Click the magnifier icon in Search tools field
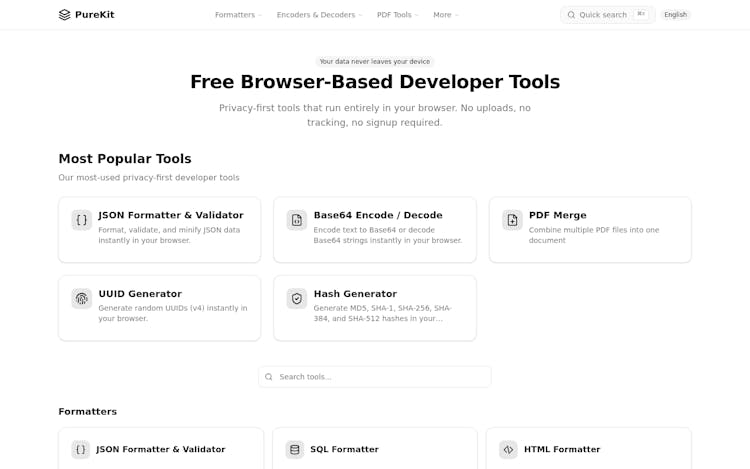 (x=269, y=377)
